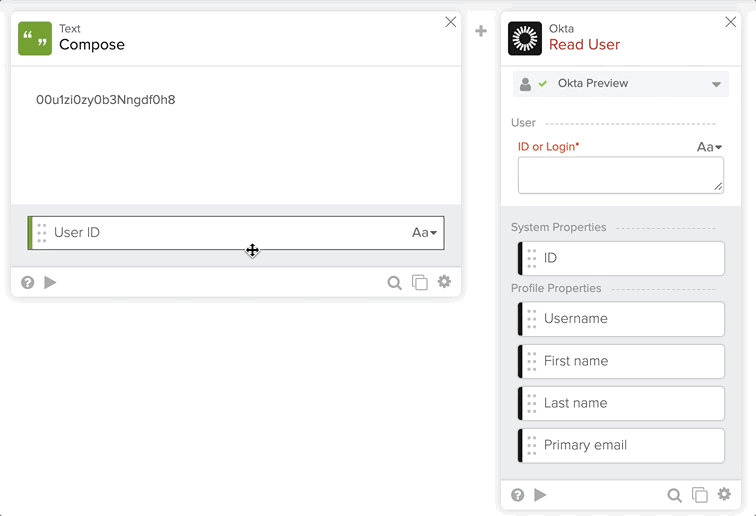Screen dimensions: 756x516
Task: Click the magnifier icon on Compose card
Action: (x=394, y=283)
